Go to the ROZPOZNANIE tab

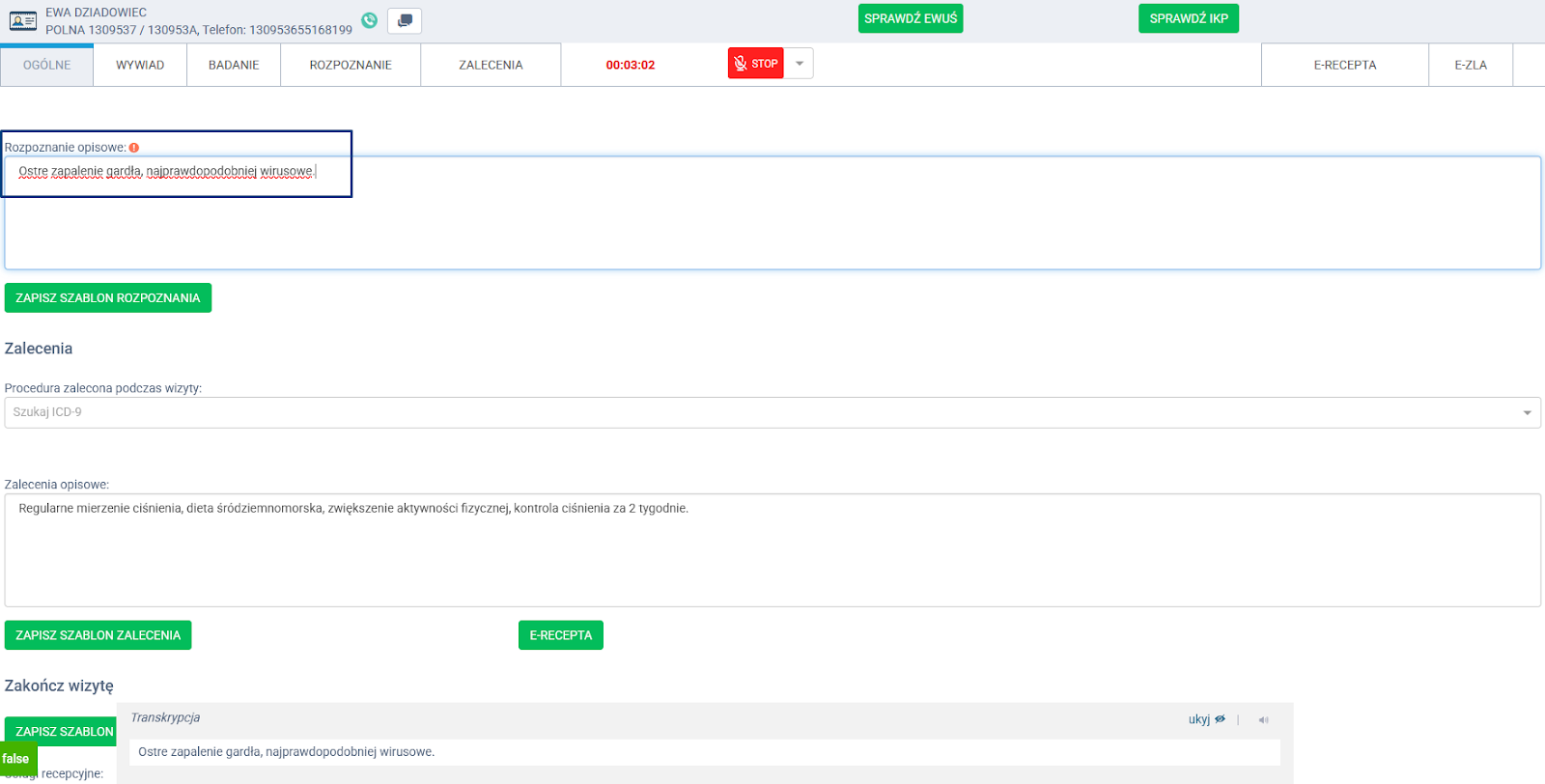pos(351,65)
